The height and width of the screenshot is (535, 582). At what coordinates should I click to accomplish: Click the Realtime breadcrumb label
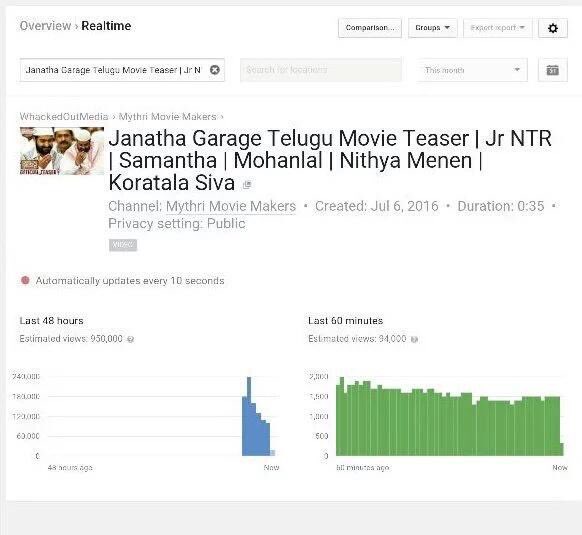point(106,26)
